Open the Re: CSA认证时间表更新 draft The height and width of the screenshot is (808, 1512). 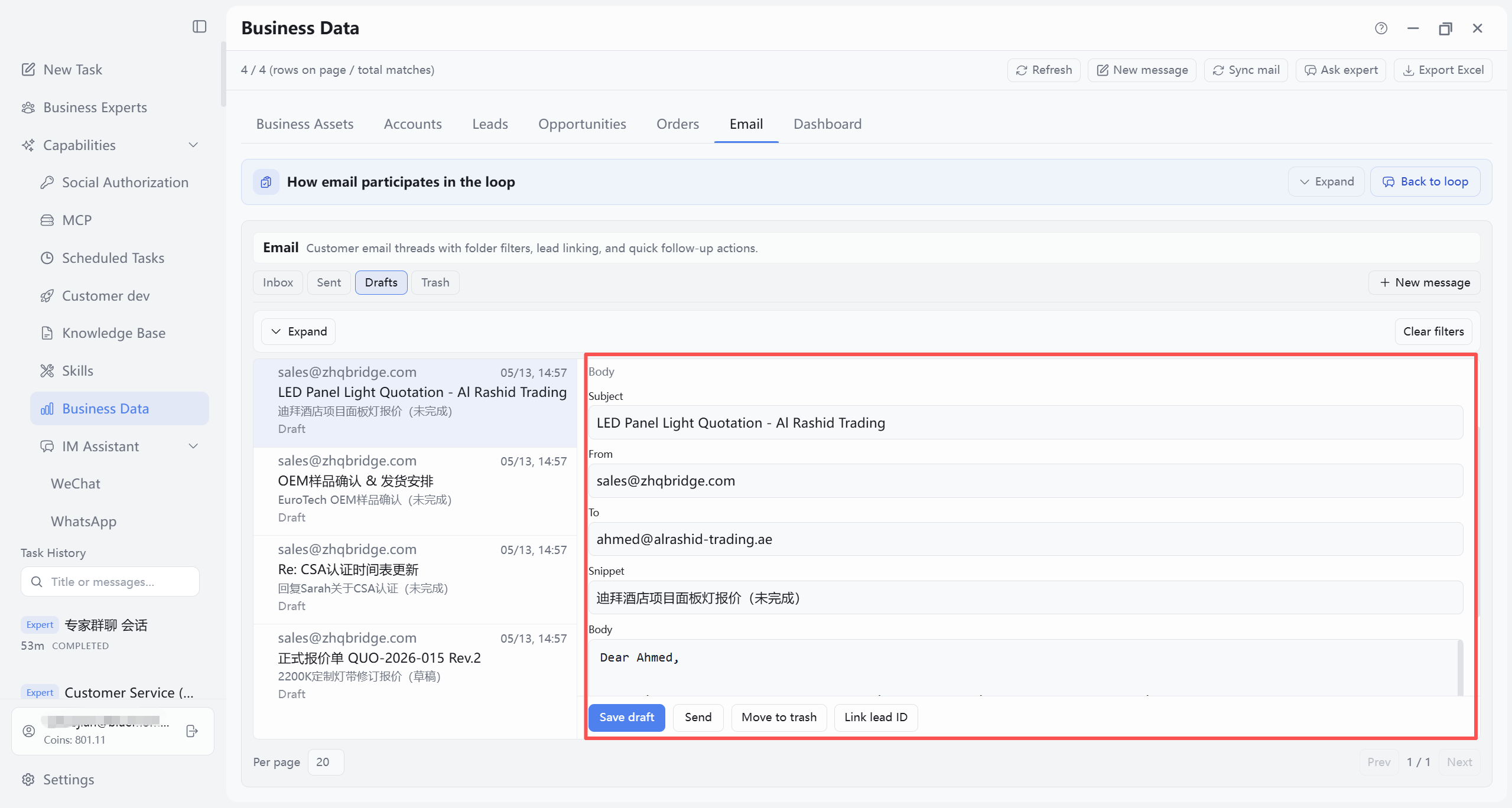[415, 580]
